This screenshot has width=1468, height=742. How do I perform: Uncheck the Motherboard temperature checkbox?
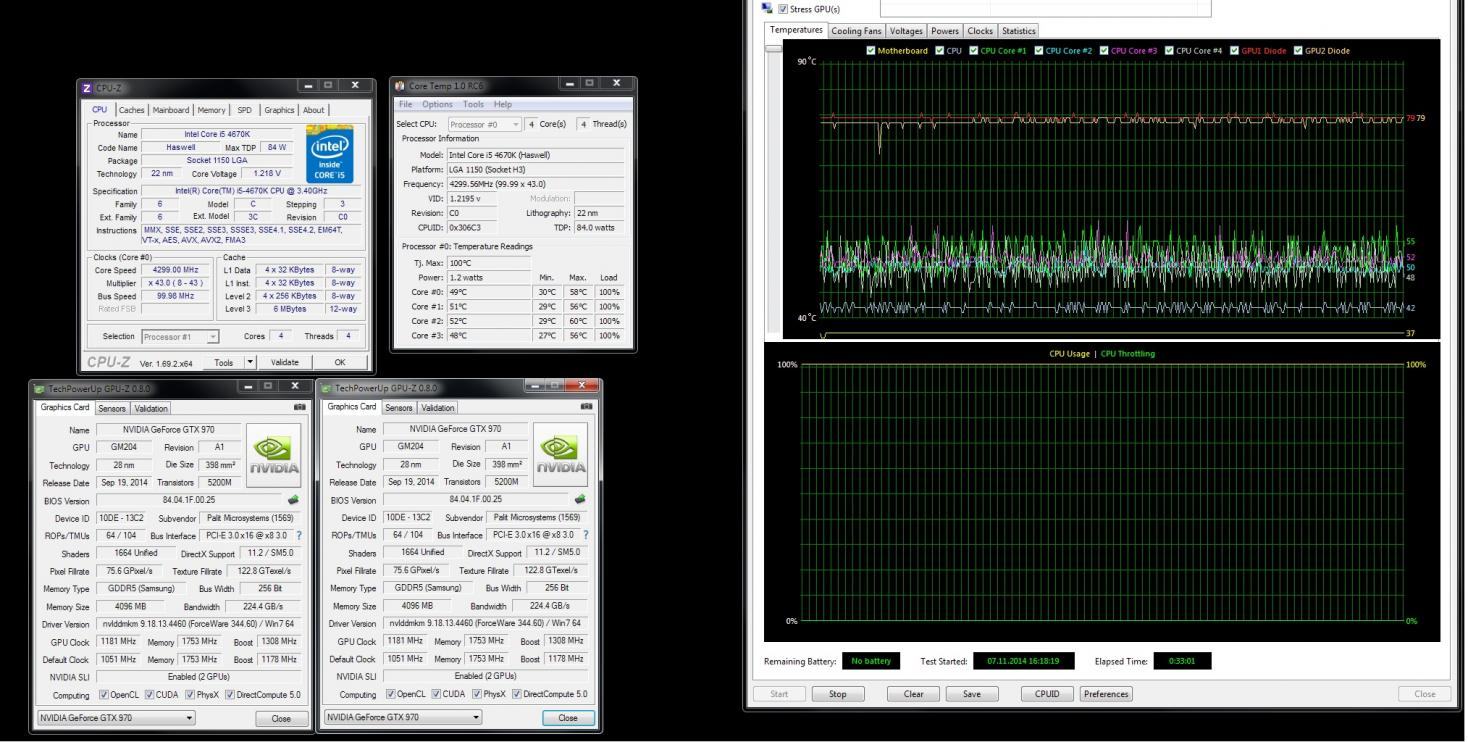pyautogui.click(x=871, y=50)
